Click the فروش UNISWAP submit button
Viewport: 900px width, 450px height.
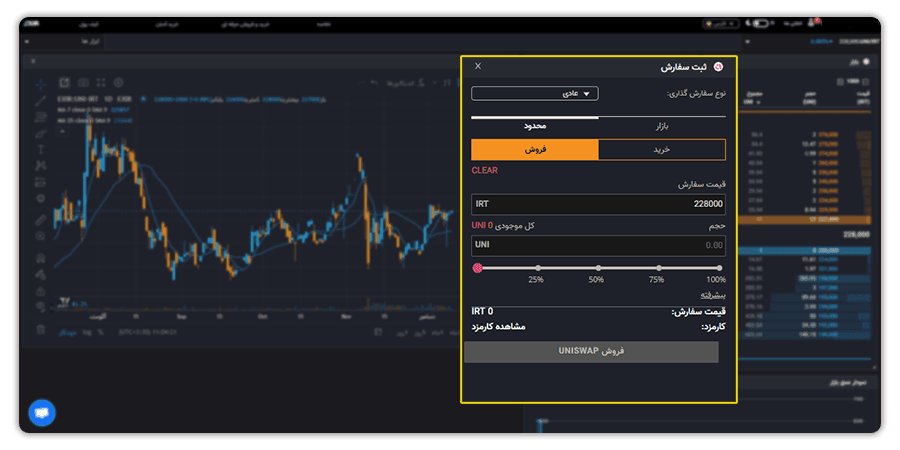click(591, 352)
